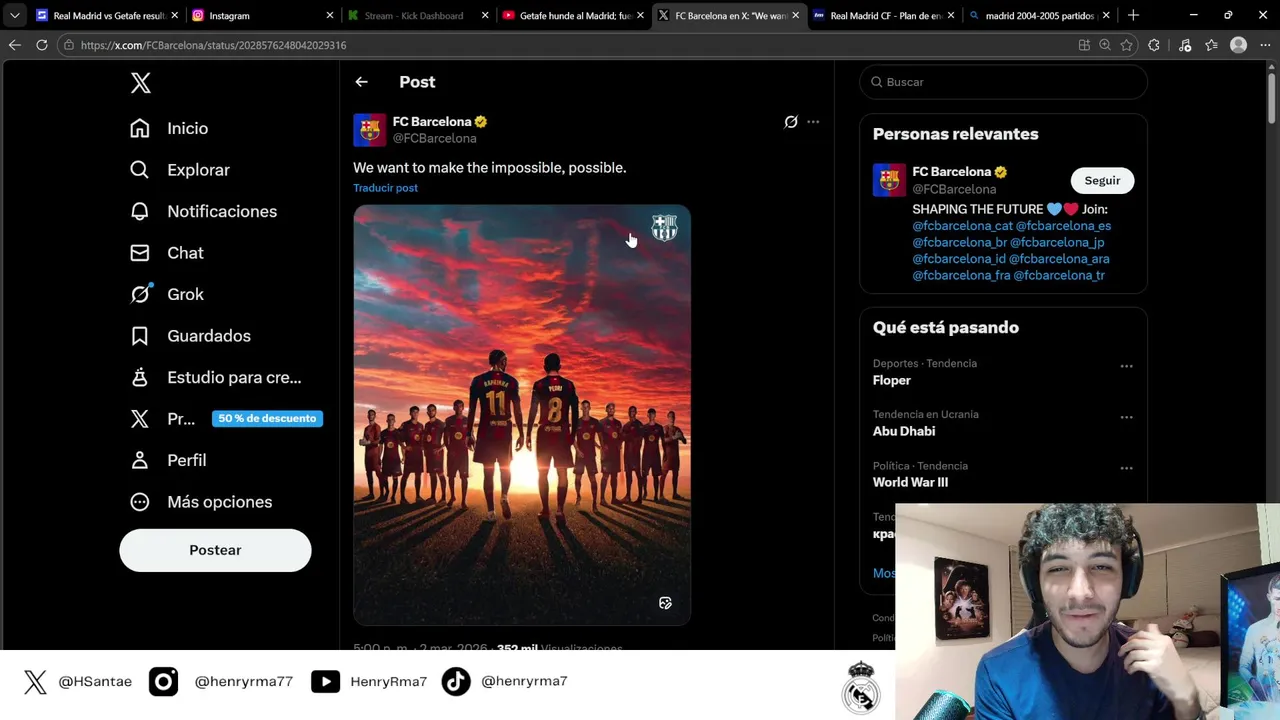1280x720 pixels.
Task: Open more options for World War III trend
Action: 1126,468
